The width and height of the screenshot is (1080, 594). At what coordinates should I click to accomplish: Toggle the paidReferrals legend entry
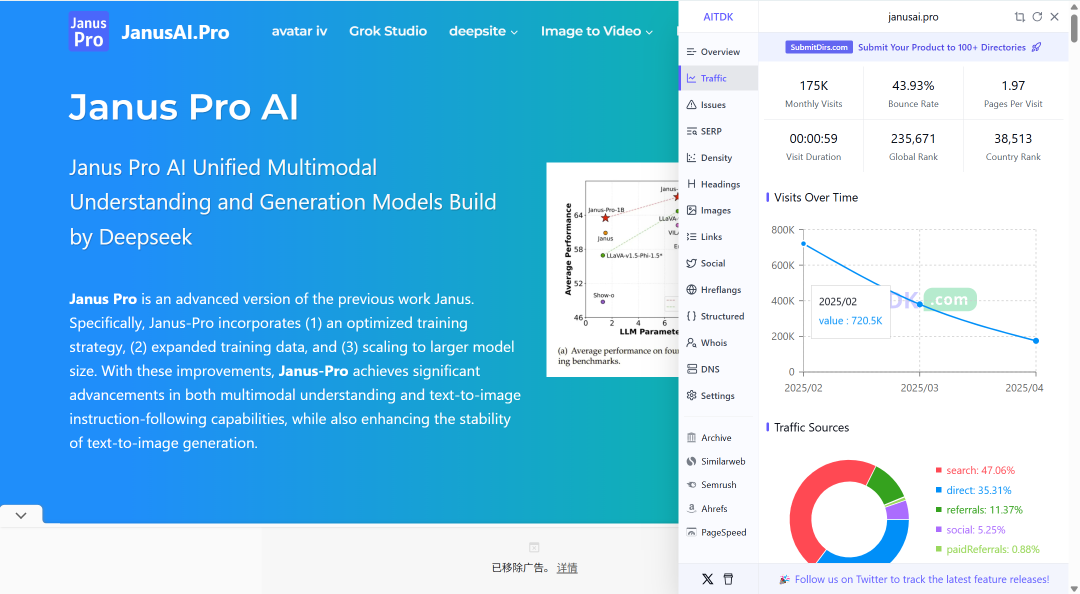(x=987, y=549)
